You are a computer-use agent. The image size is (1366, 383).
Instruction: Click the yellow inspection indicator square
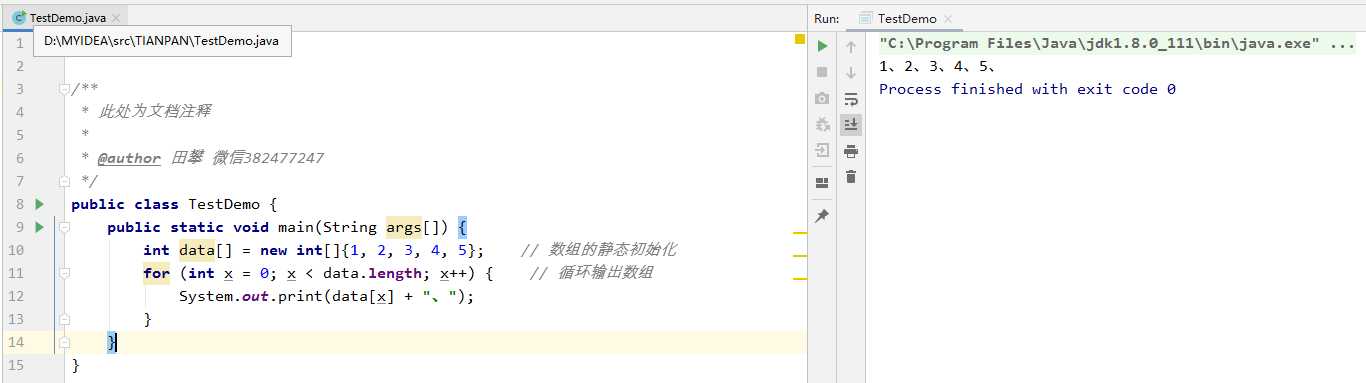pos(799,39)
